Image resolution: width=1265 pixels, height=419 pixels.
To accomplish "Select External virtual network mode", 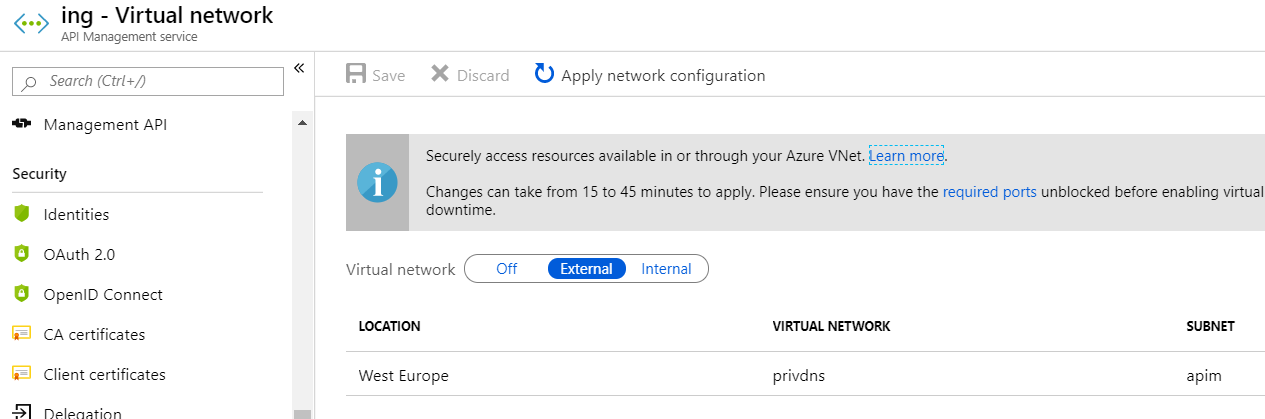I will 586,269.
